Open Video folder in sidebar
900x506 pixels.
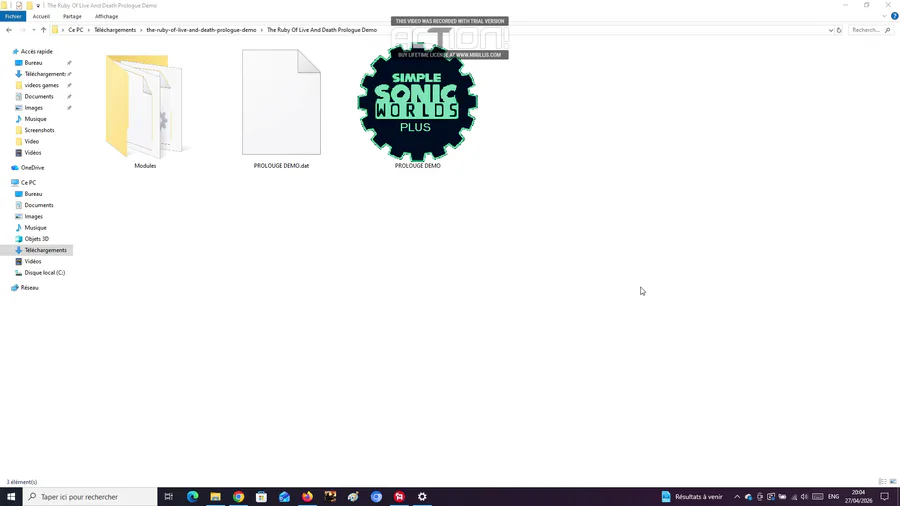click(32, 141)
